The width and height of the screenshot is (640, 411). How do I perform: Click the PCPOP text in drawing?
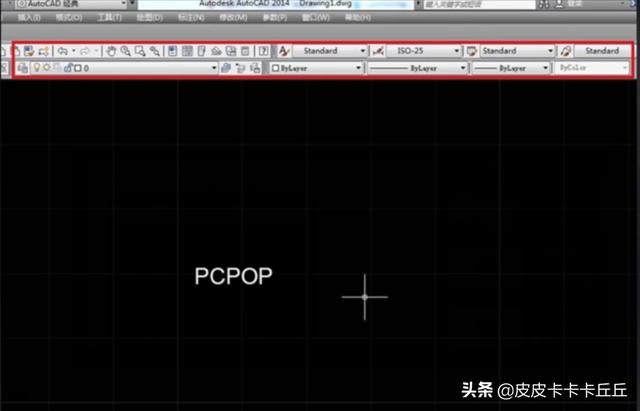[233, 276]
